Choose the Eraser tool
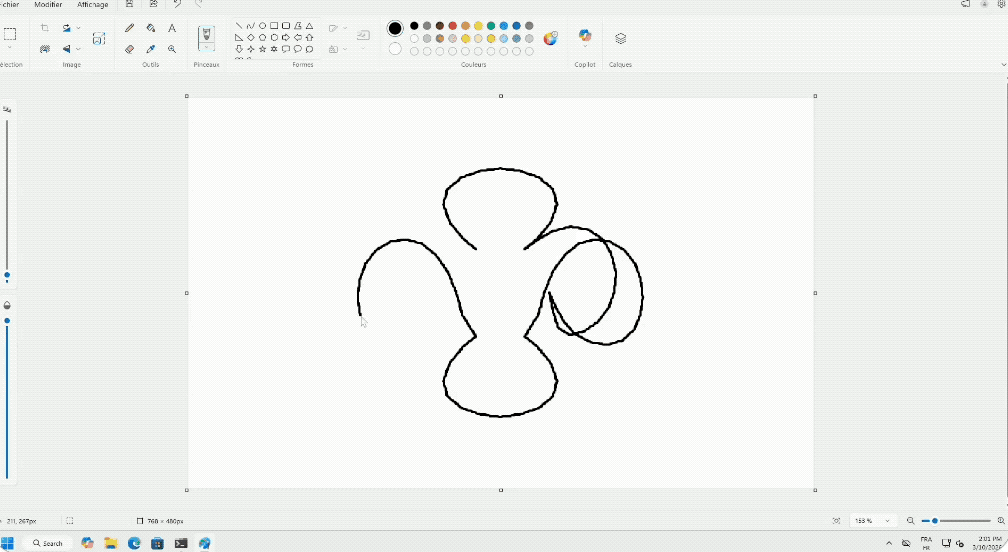 tap(129, 49)
